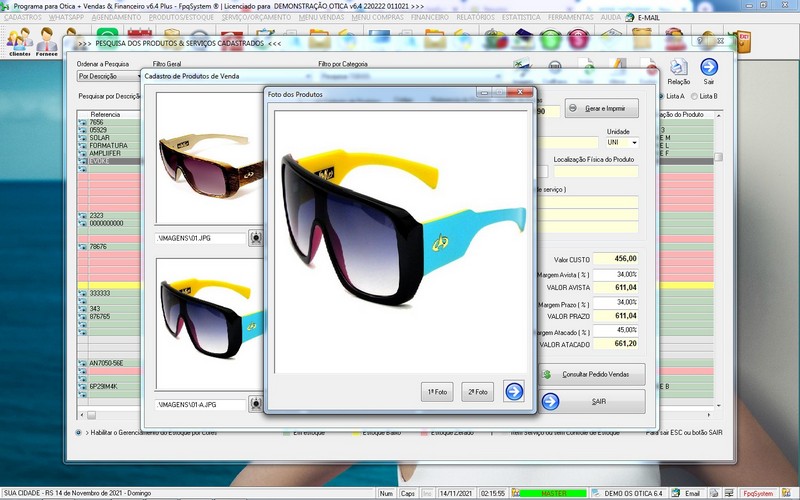Click the blue arrow icon in photo dialog
Viewport: 800px width, 500px height.
click(x=514, y=392)
